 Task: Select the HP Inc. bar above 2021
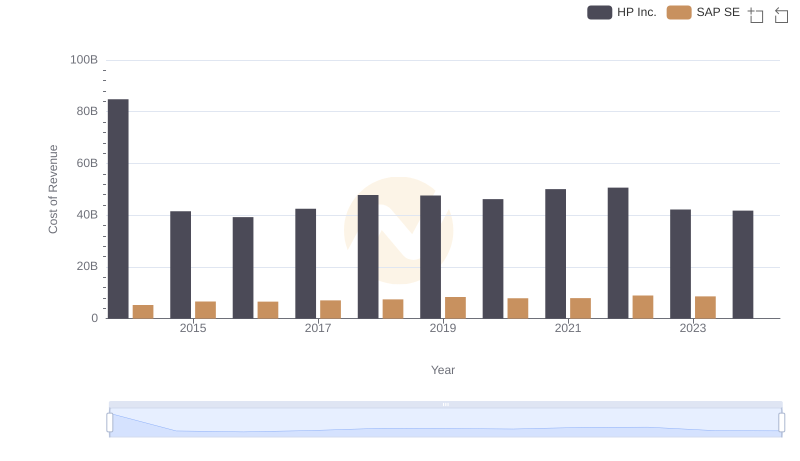pos(556,253)
